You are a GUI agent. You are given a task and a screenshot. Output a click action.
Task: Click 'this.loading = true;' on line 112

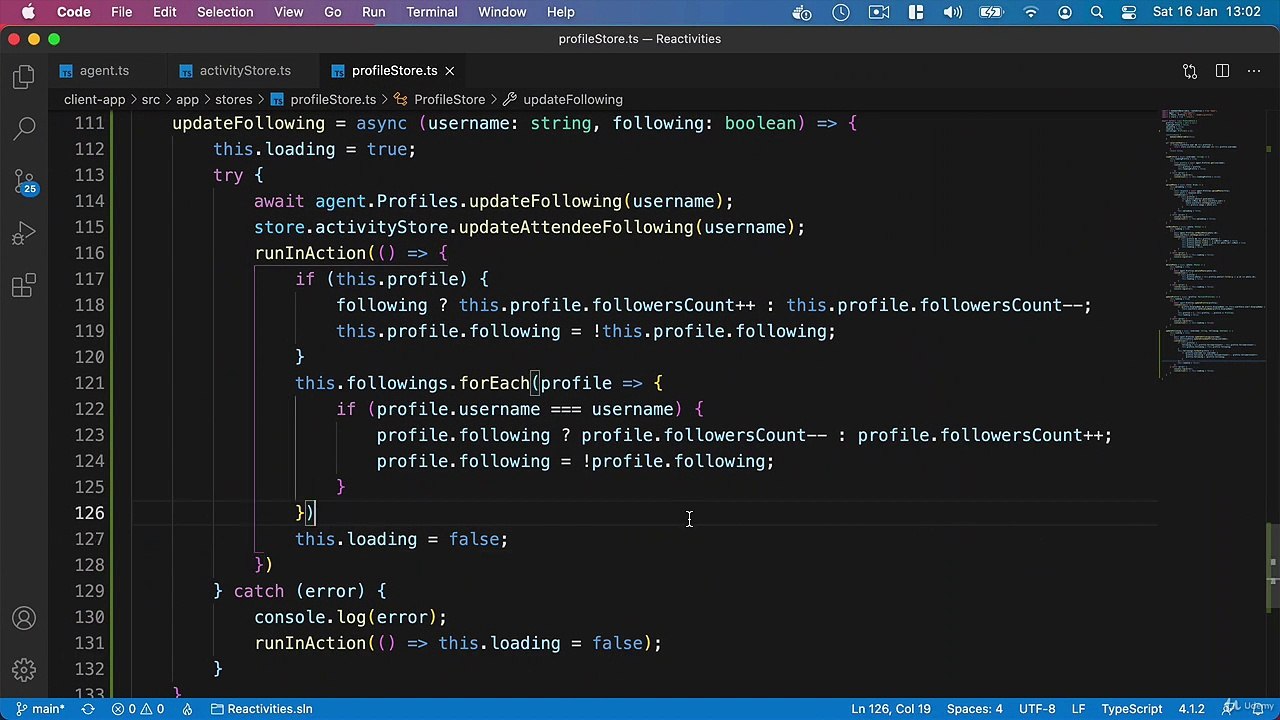pyautogui.click(x=314, y=149)
